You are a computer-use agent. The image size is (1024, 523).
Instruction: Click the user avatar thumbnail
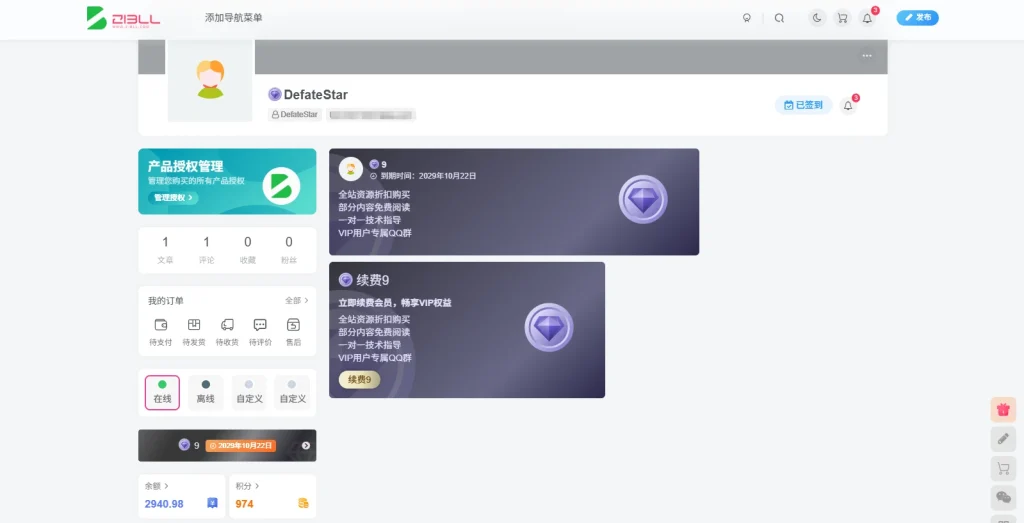(x=210, y=80)
